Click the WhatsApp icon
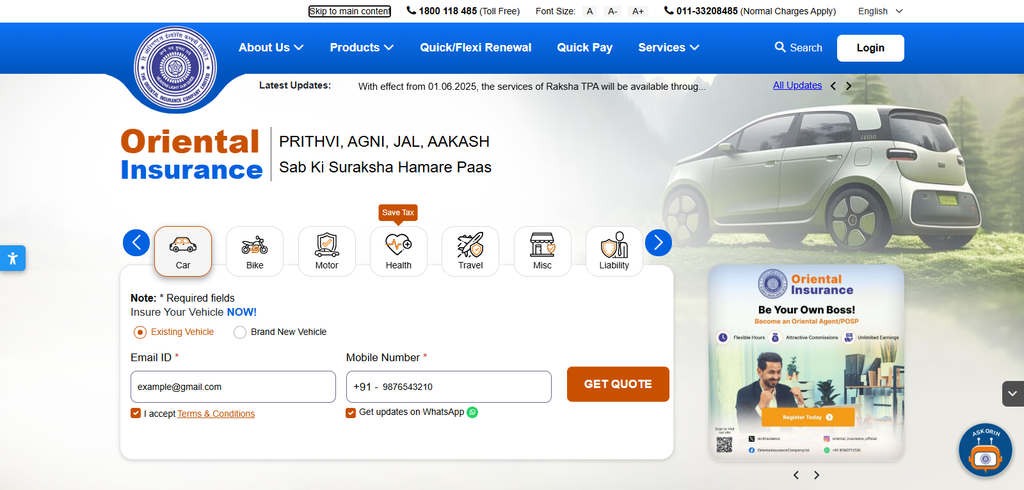 (472, 412)
